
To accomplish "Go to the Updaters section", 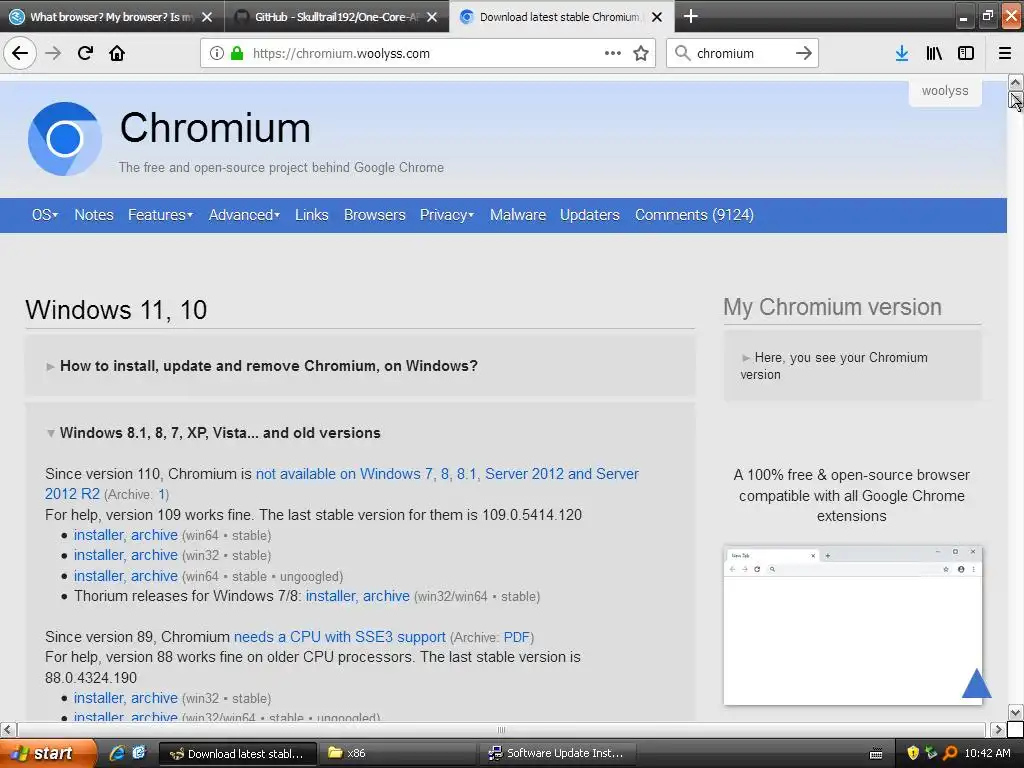I will 590,215.
